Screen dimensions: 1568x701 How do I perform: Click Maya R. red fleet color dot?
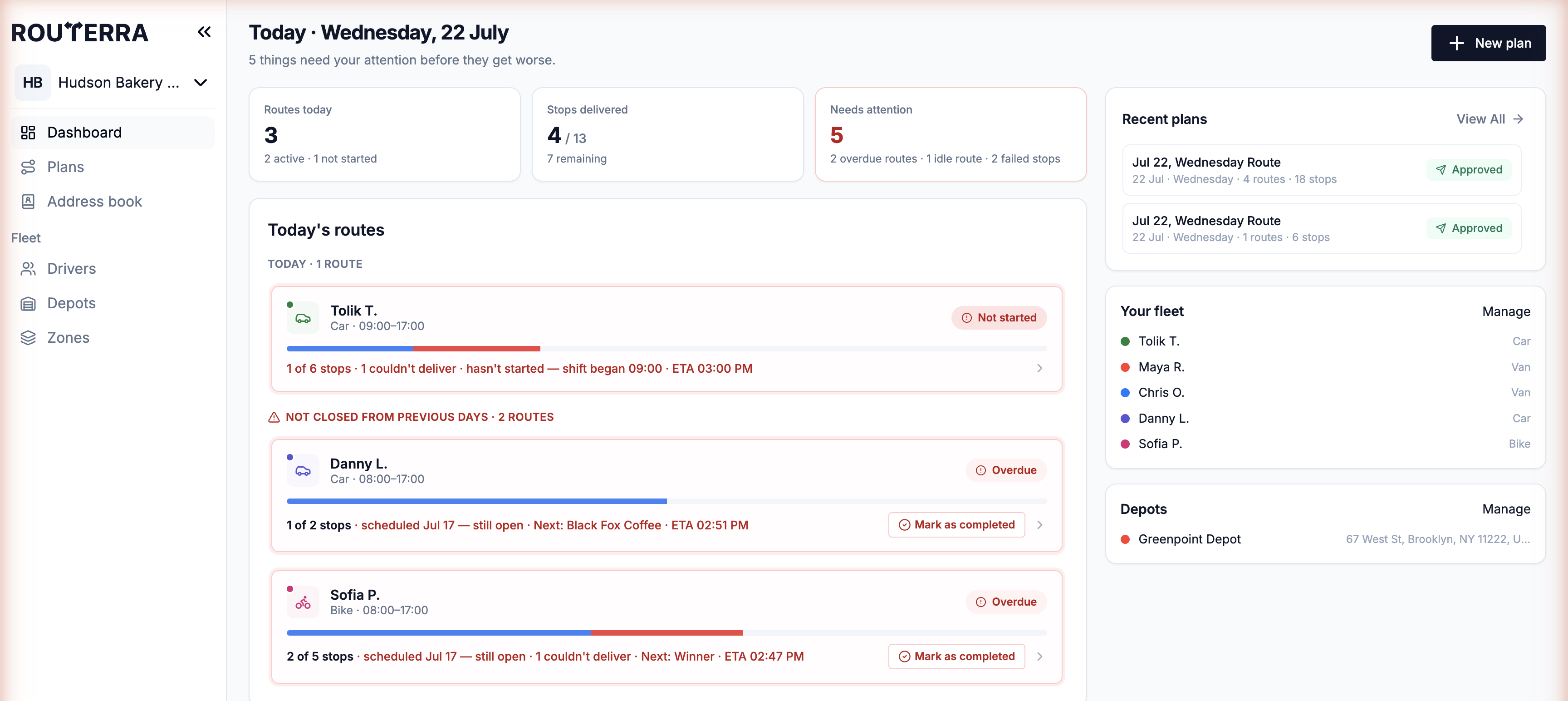pyautogui.click(x=1125, y=367)
